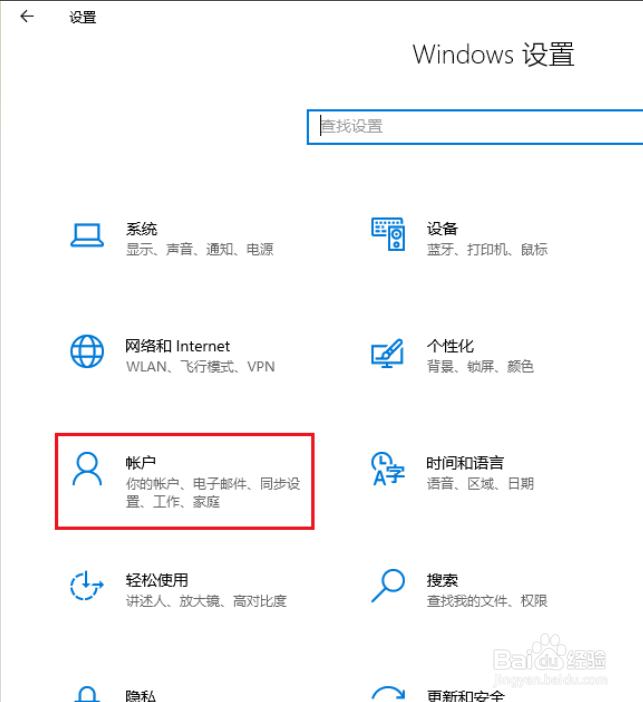Open the 时间和语言 clock icon
The height and width of the screenshot is (702, 643).
388,469
